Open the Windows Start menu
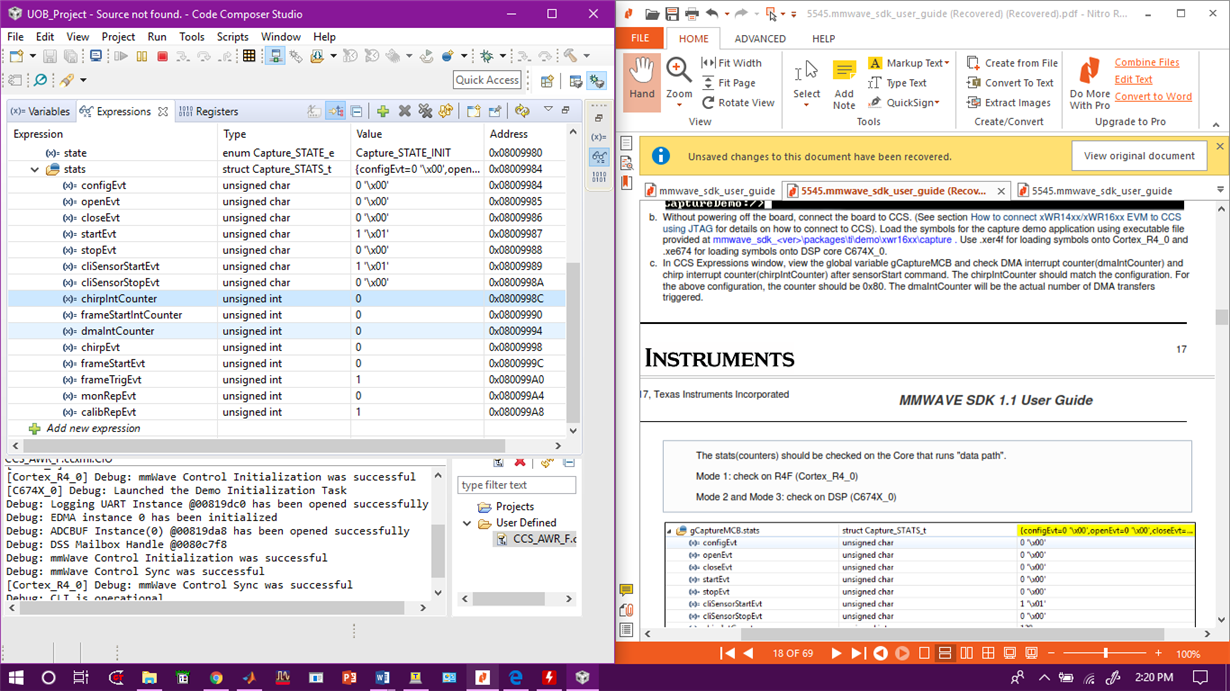This screenshot has width=1230, height=691. point(16,677)
